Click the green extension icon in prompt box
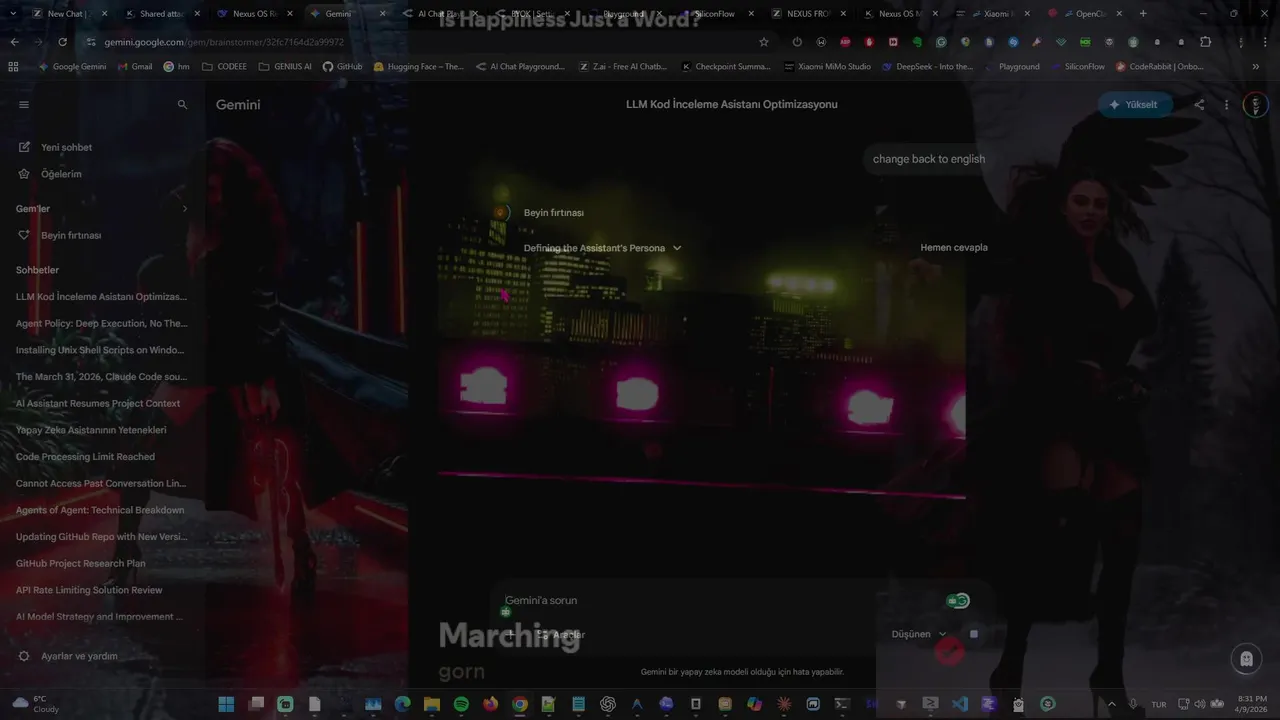The width and height of the screenshot is (1280, 720). [x=958, y=601]
